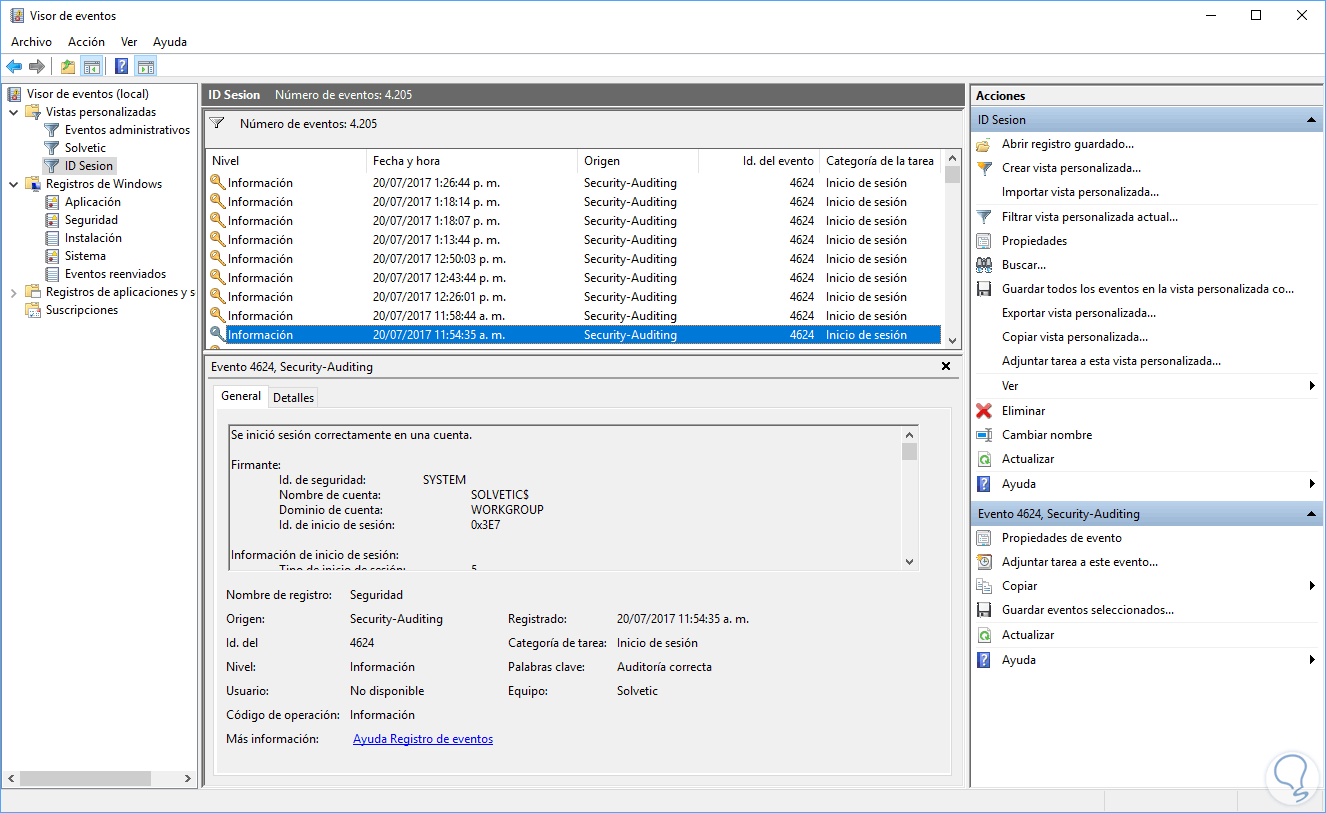1326x813 pixels.
Task: Click the forward arrow in the toolbar
Action: click(x=36, y=67)
